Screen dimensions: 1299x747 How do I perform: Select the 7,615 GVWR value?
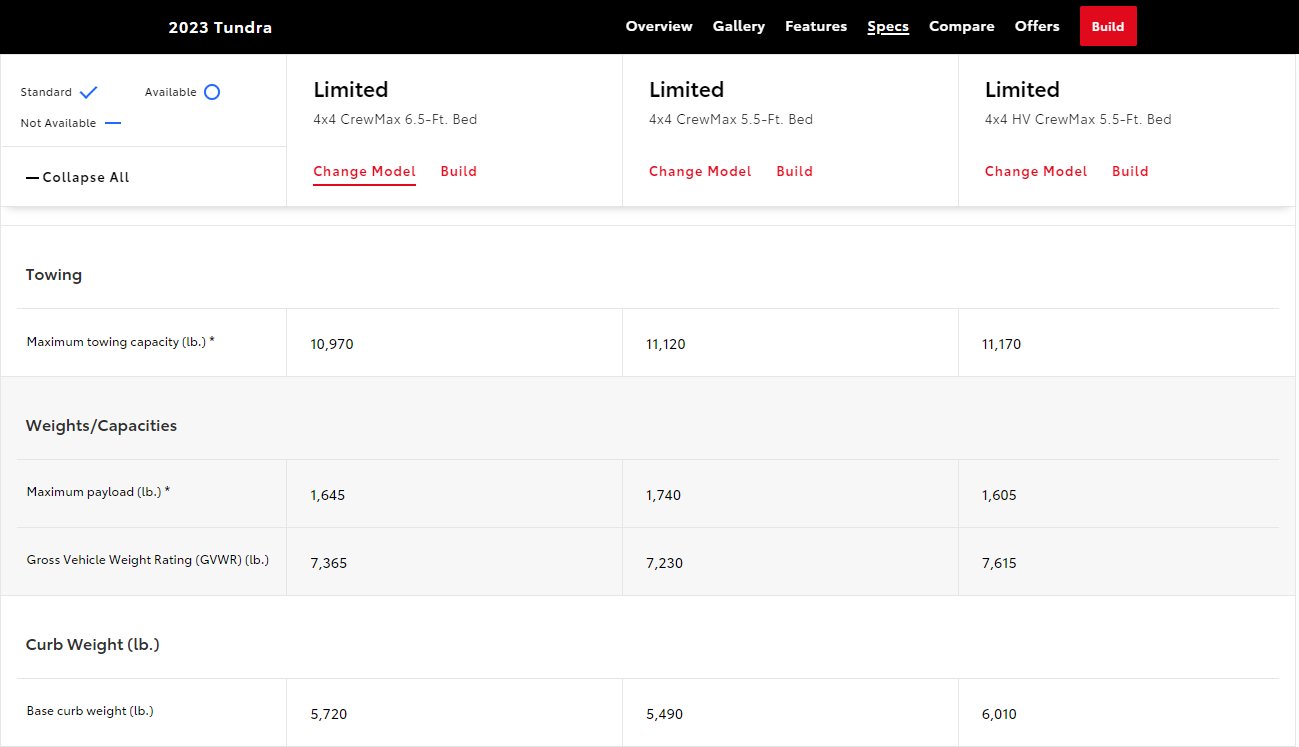pyautogui.click(x=1000, y=563)
